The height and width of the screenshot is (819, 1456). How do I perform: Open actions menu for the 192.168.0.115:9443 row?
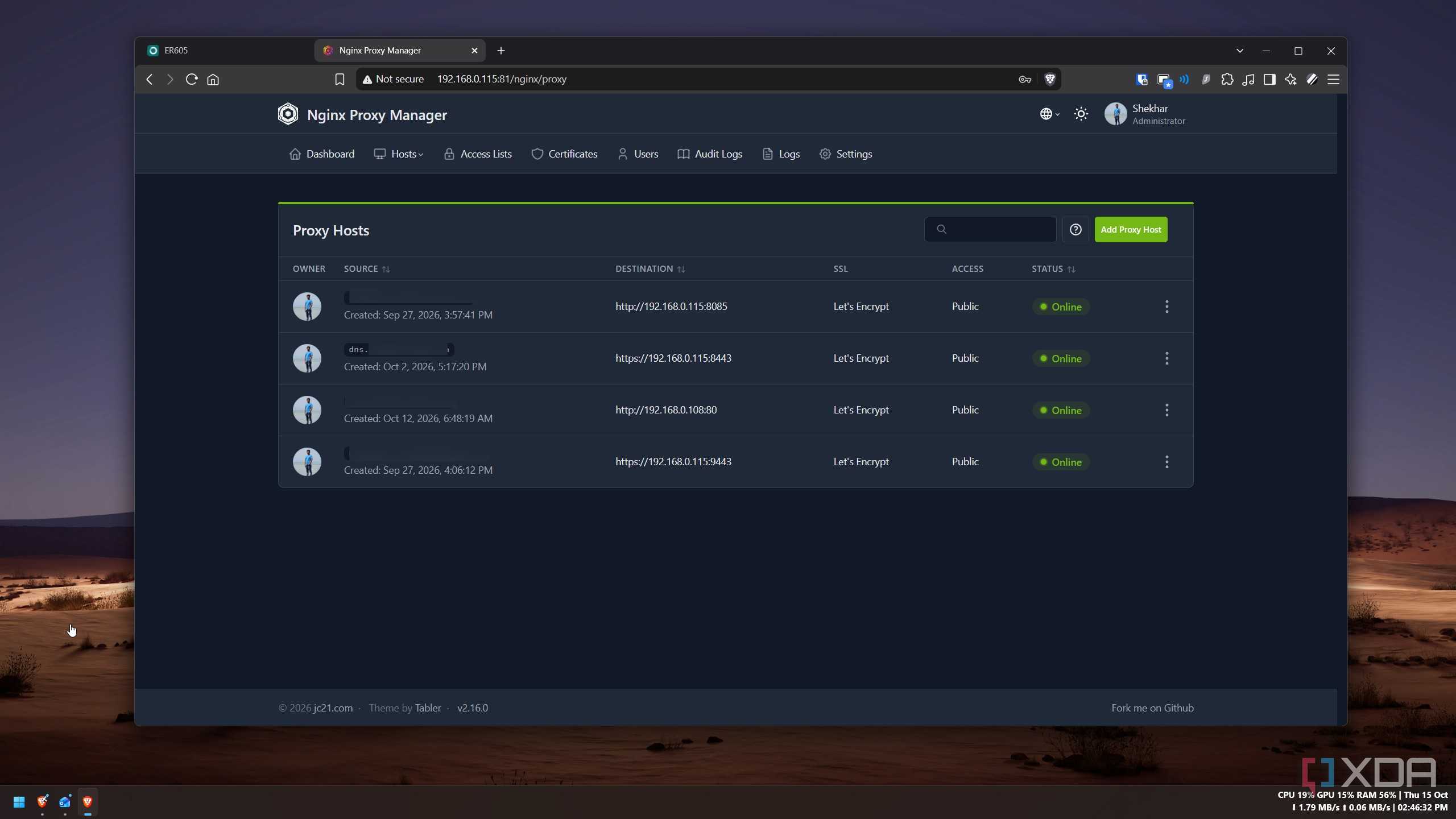click(1167, 462)
